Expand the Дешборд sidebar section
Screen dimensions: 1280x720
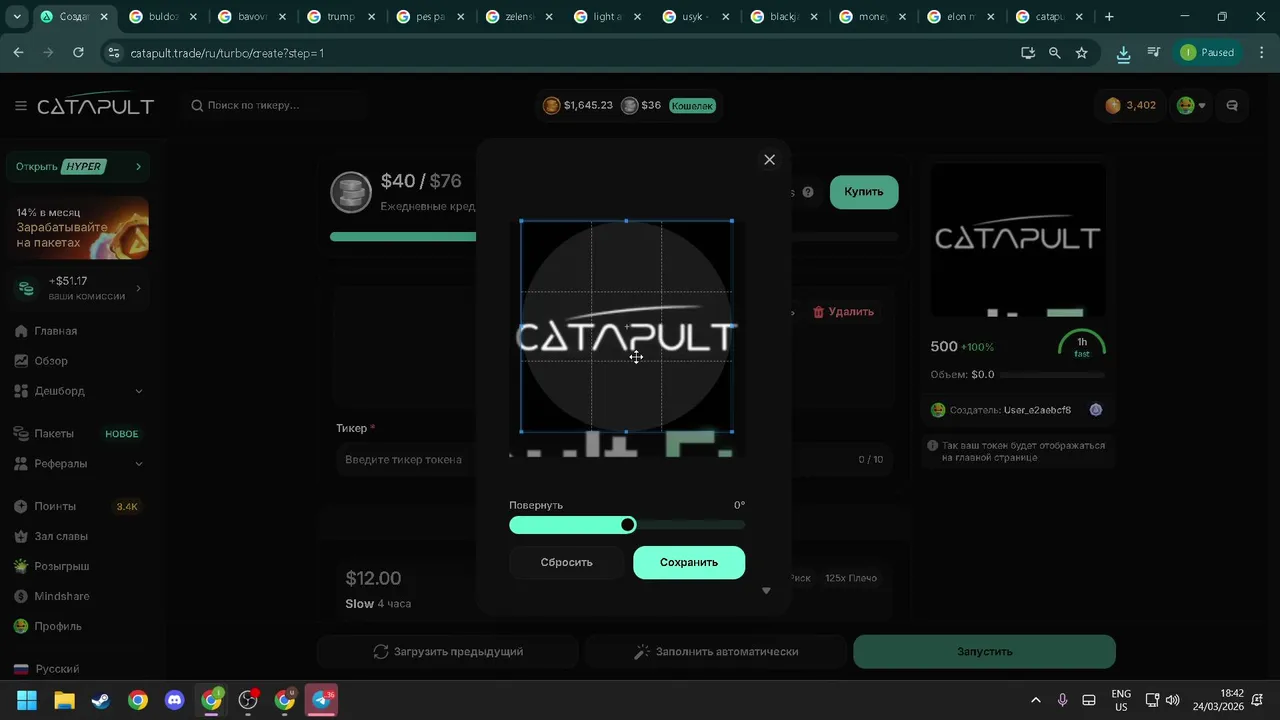[x=77, y=391]
